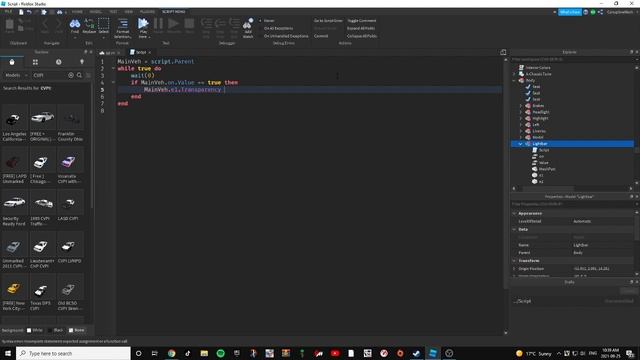
Task: Collapse the Appearance properties section
Action: (514, 213)
